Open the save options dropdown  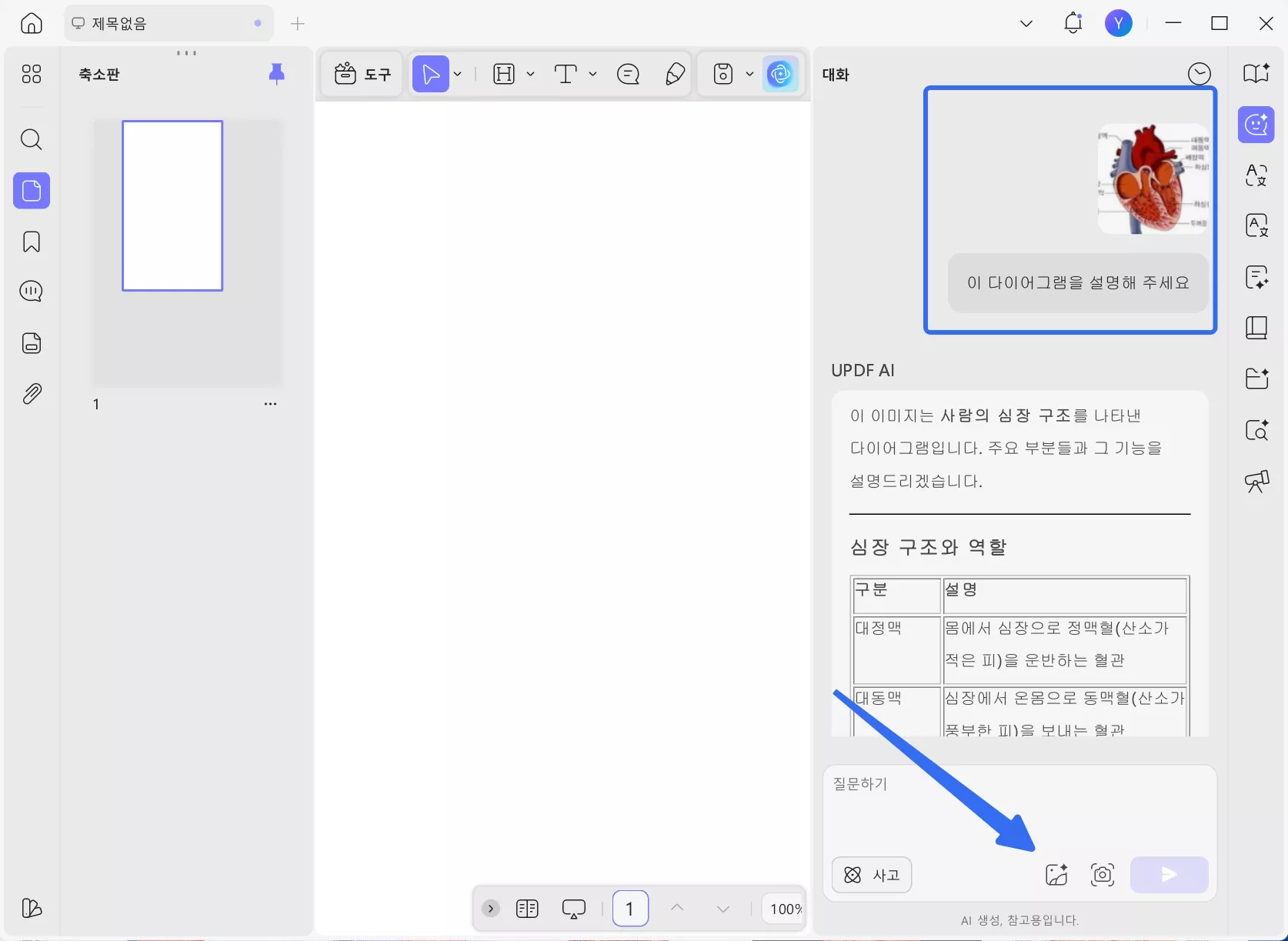tap(750, 74)
